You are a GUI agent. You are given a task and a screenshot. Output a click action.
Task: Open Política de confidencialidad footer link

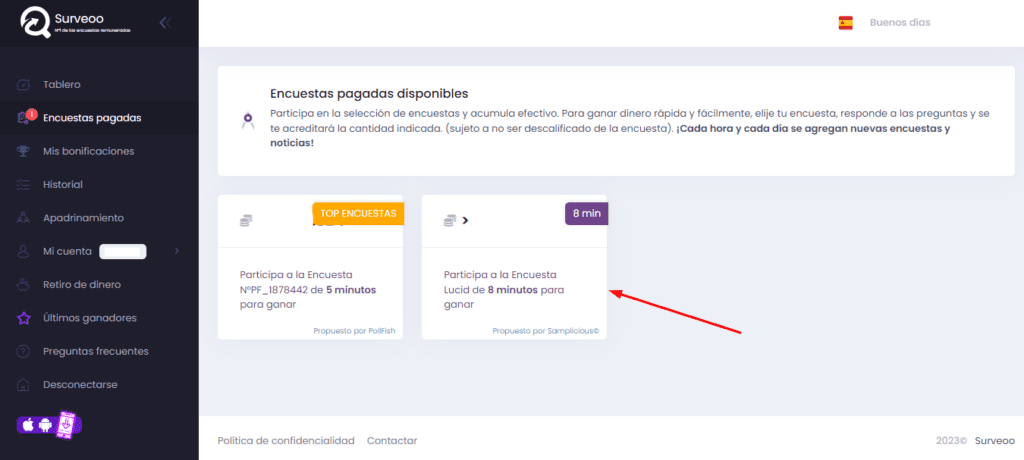pos(286,441)
